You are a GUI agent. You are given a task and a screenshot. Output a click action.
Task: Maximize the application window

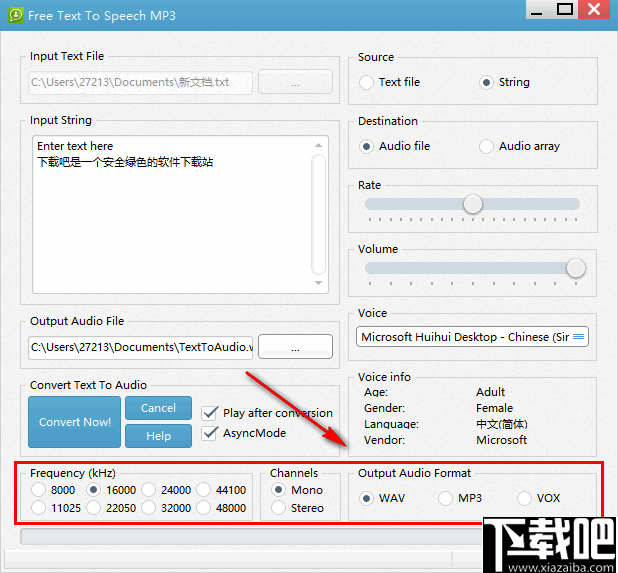pyautogui.click(x=565, y=10)
